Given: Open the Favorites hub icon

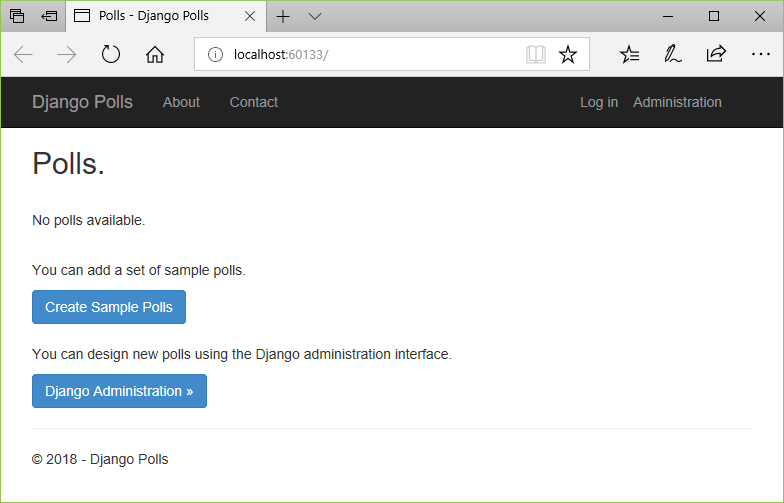Looking at the screenshot, I should click(629, 55).
